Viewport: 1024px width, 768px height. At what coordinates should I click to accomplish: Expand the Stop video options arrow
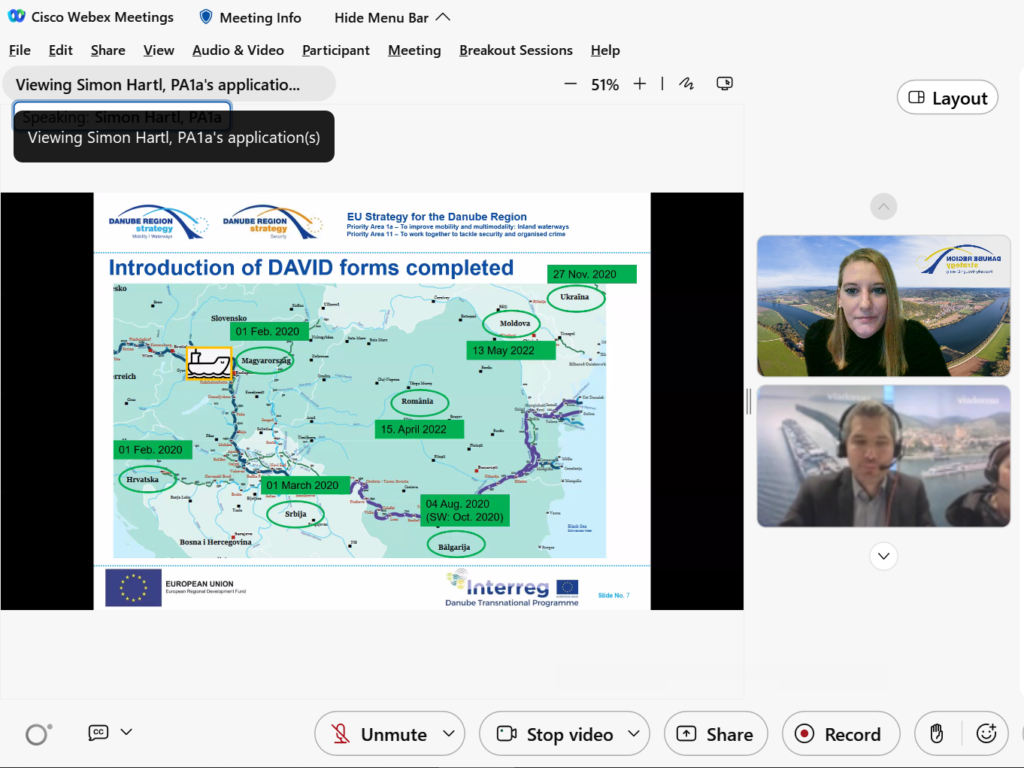pyautogui.click(x=633, y=734)
